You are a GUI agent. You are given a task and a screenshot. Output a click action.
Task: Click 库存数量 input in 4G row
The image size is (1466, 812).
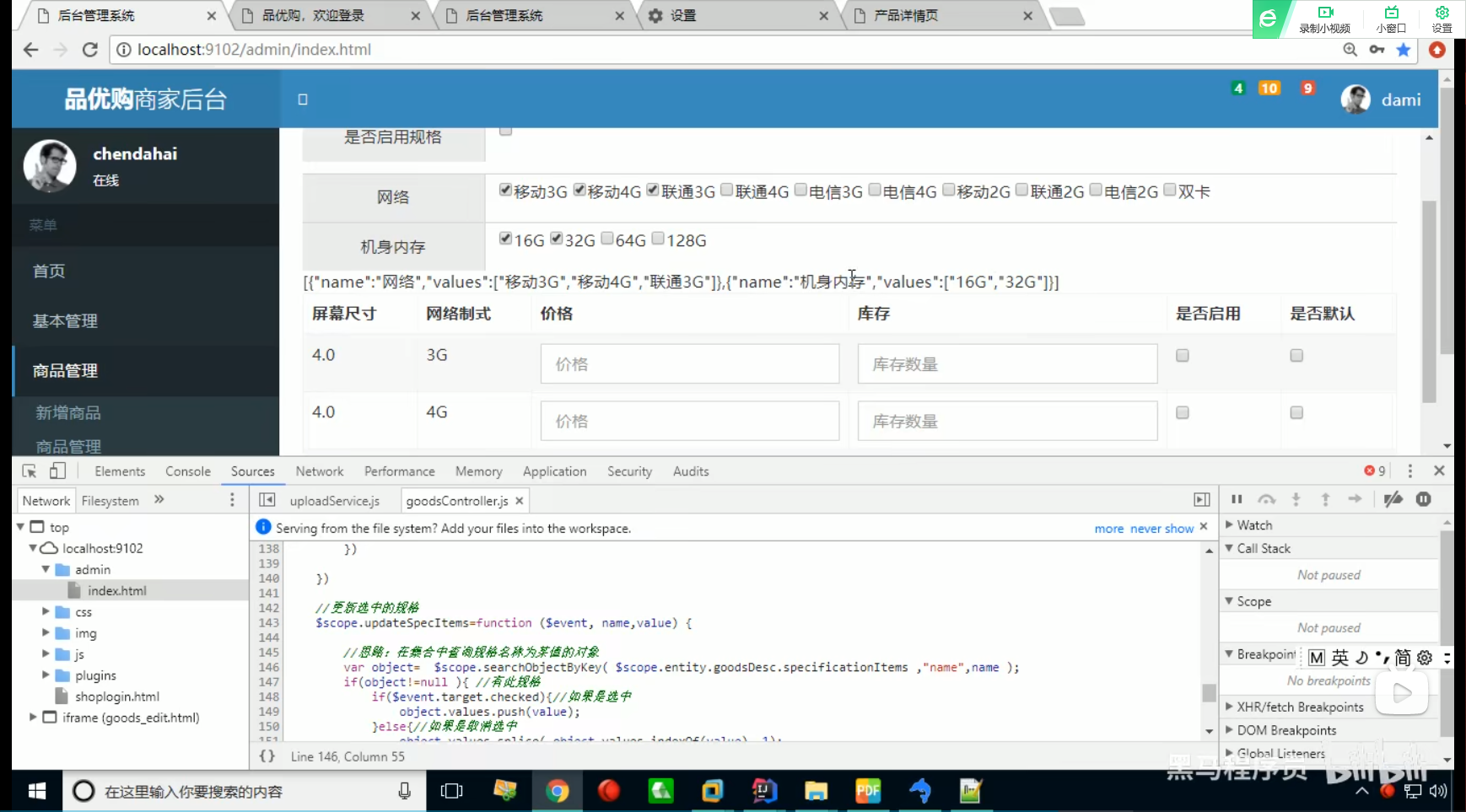[x=1007, y=421]
